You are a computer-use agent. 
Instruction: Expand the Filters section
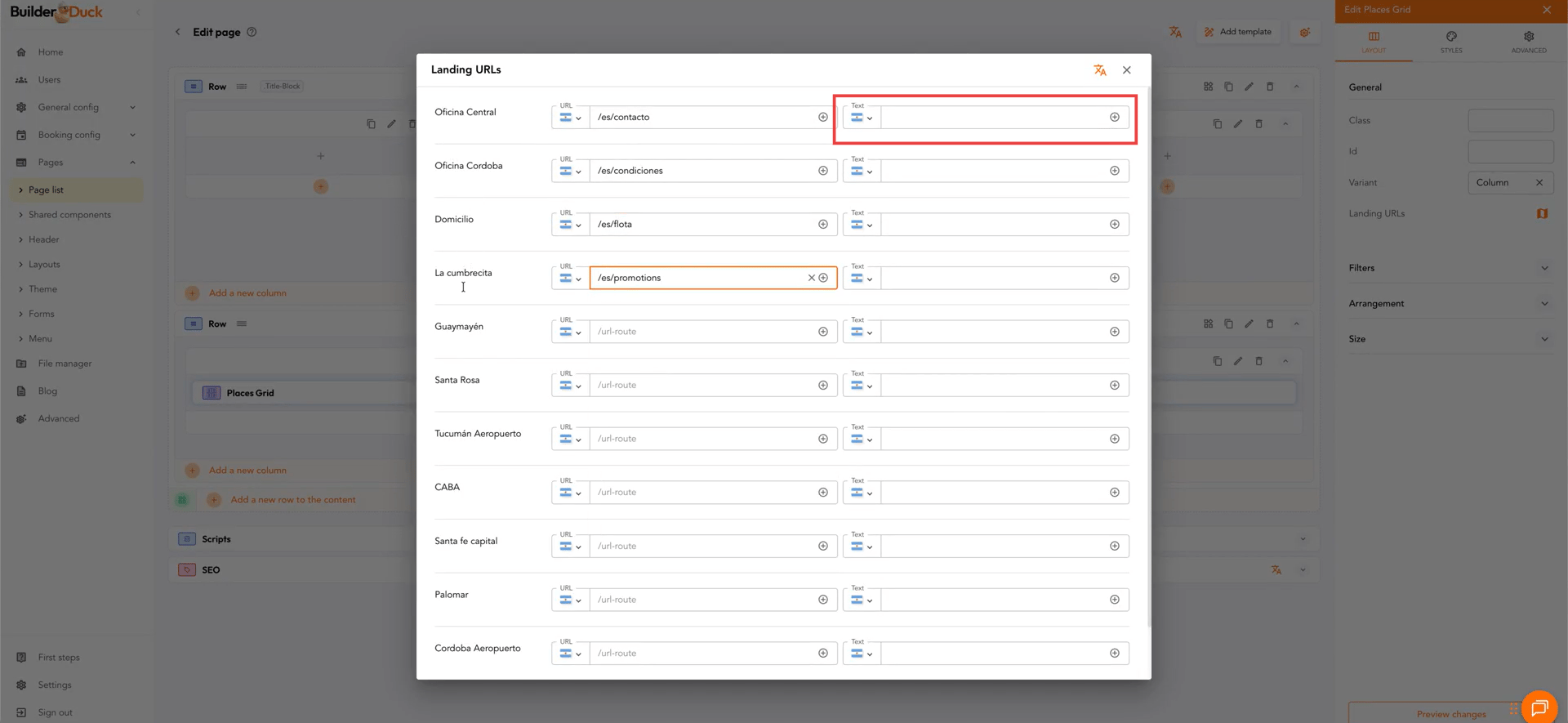click(x=1449, y=268)
